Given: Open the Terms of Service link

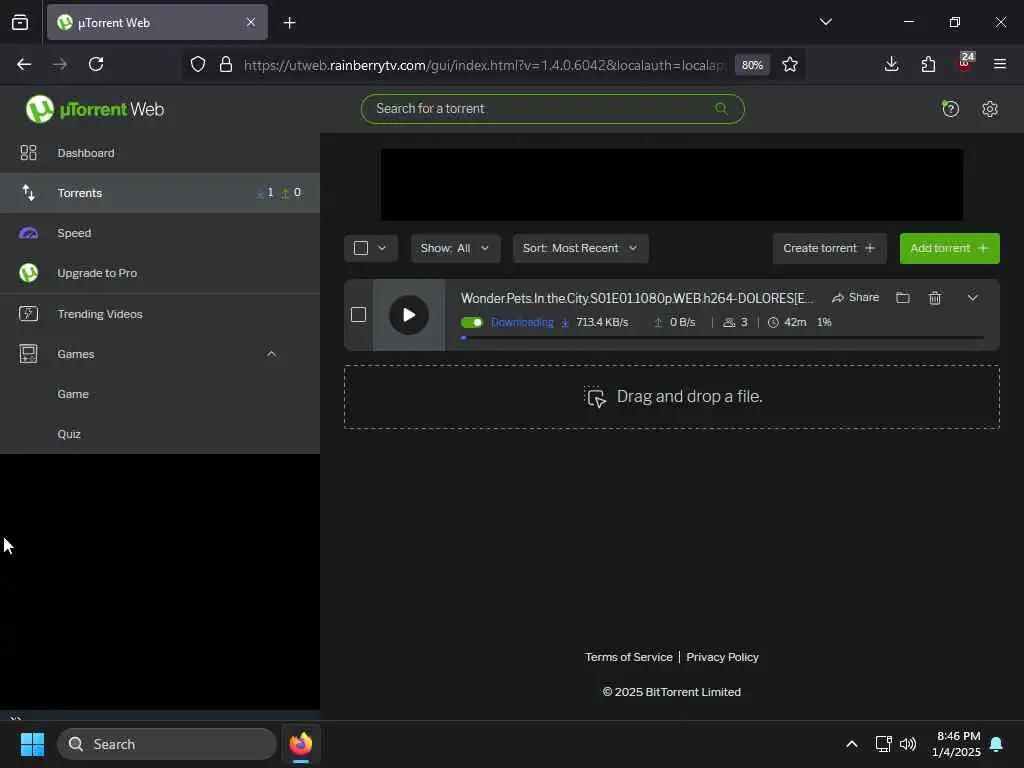Looking at the screenshot, I should click(x=628, y=657).
